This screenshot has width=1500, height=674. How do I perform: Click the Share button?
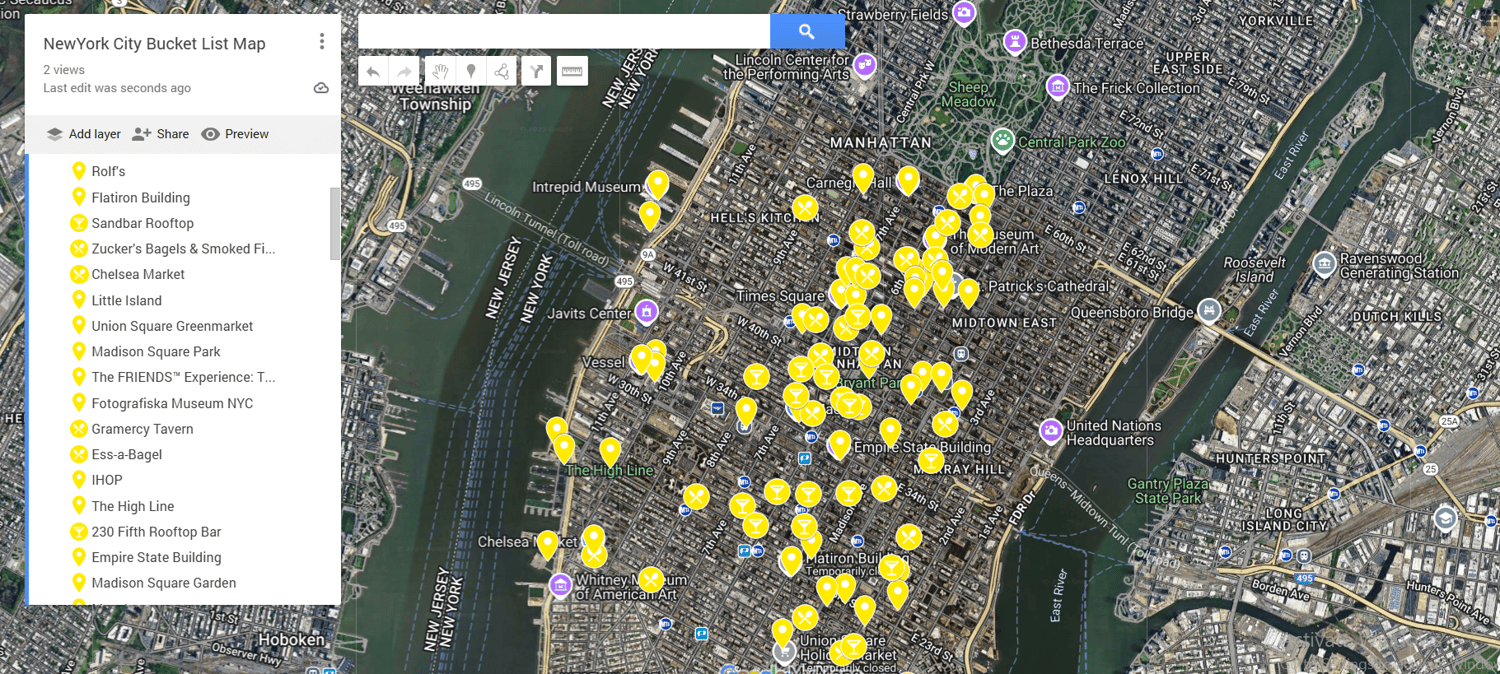tap(160, 134)
